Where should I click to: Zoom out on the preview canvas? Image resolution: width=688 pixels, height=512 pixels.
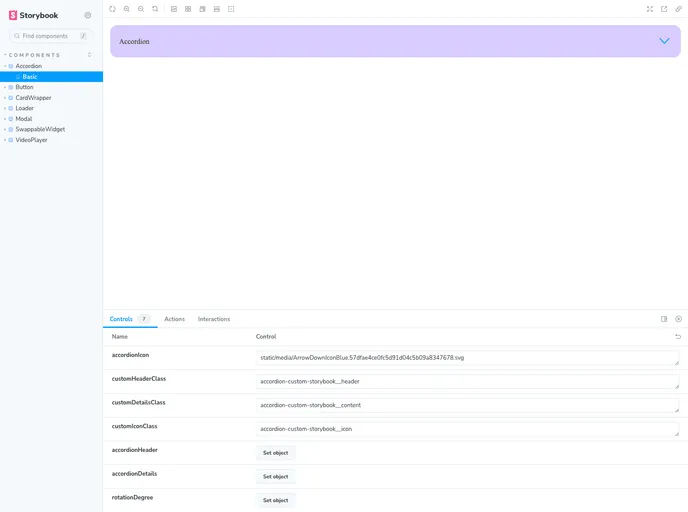click(x=141, y=9)
